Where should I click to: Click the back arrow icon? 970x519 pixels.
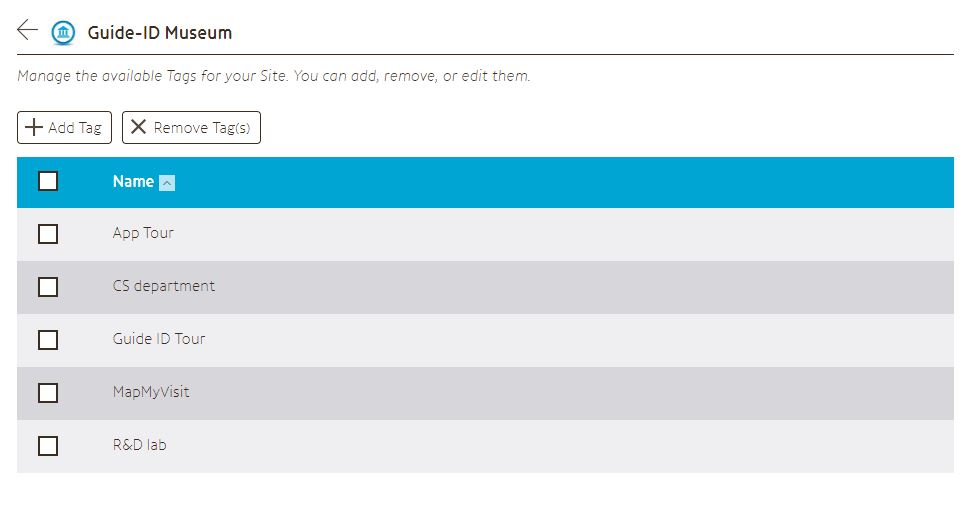pos(27,29)
